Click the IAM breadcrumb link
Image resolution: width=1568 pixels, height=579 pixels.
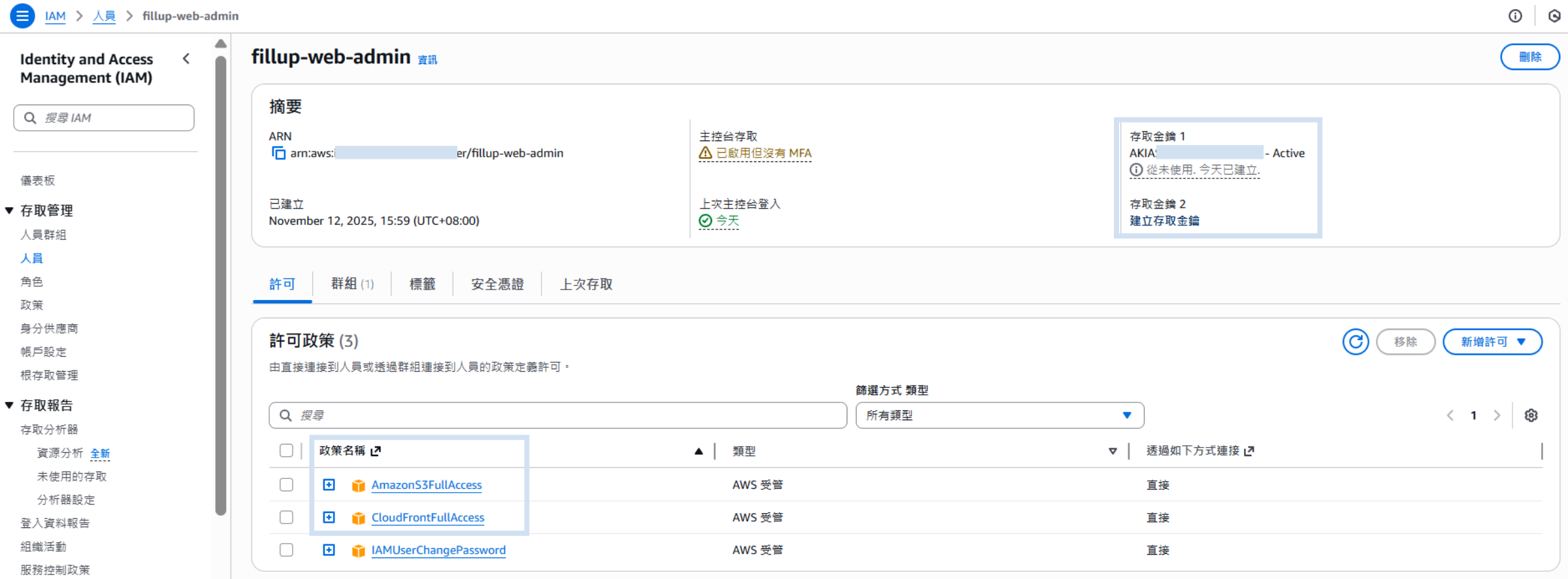coord(56,16)
